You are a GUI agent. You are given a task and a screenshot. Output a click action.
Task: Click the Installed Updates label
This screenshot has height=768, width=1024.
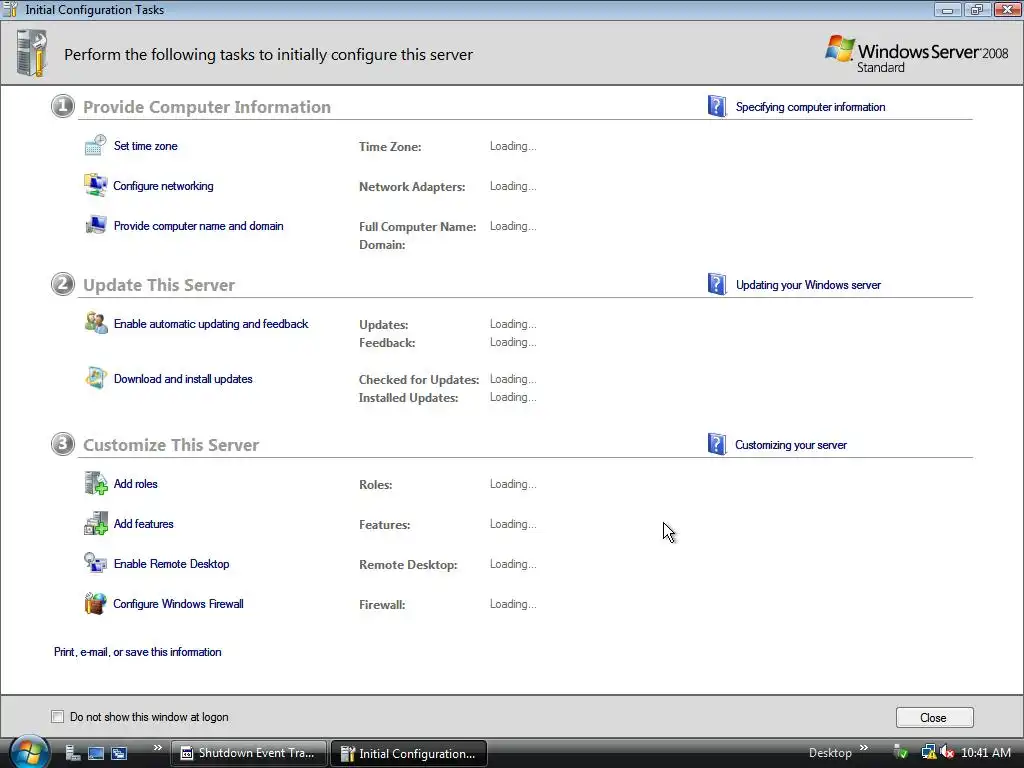408,397
